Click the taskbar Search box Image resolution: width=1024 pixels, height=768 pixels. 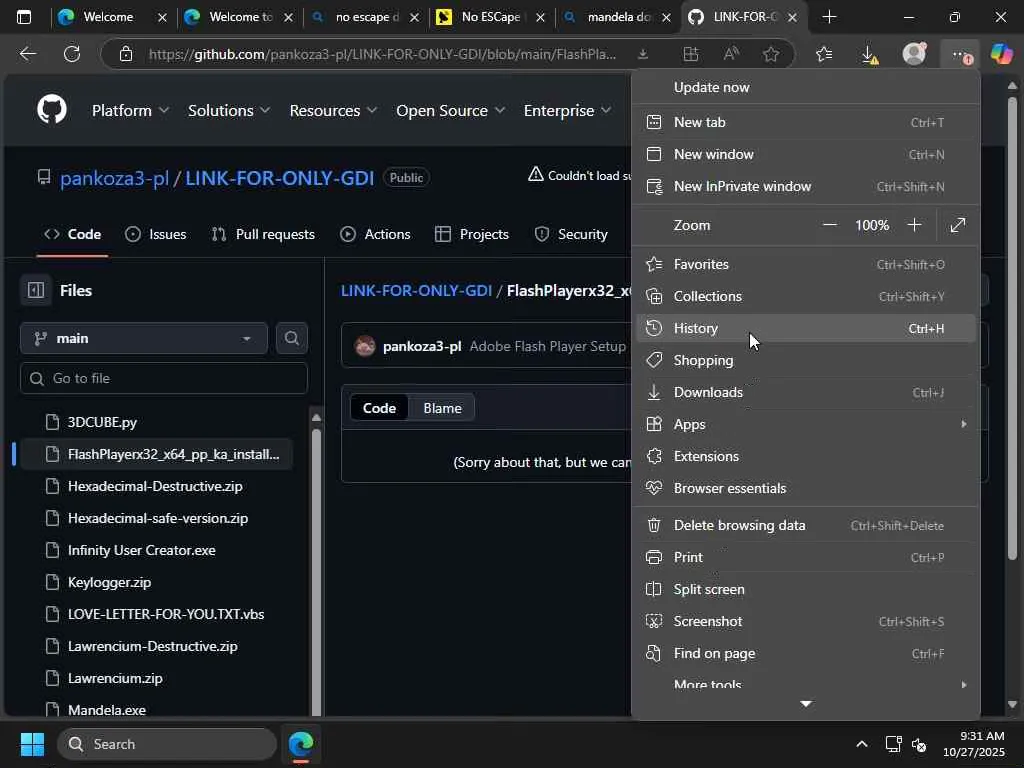pyautogui.click(x=167, y=744)
